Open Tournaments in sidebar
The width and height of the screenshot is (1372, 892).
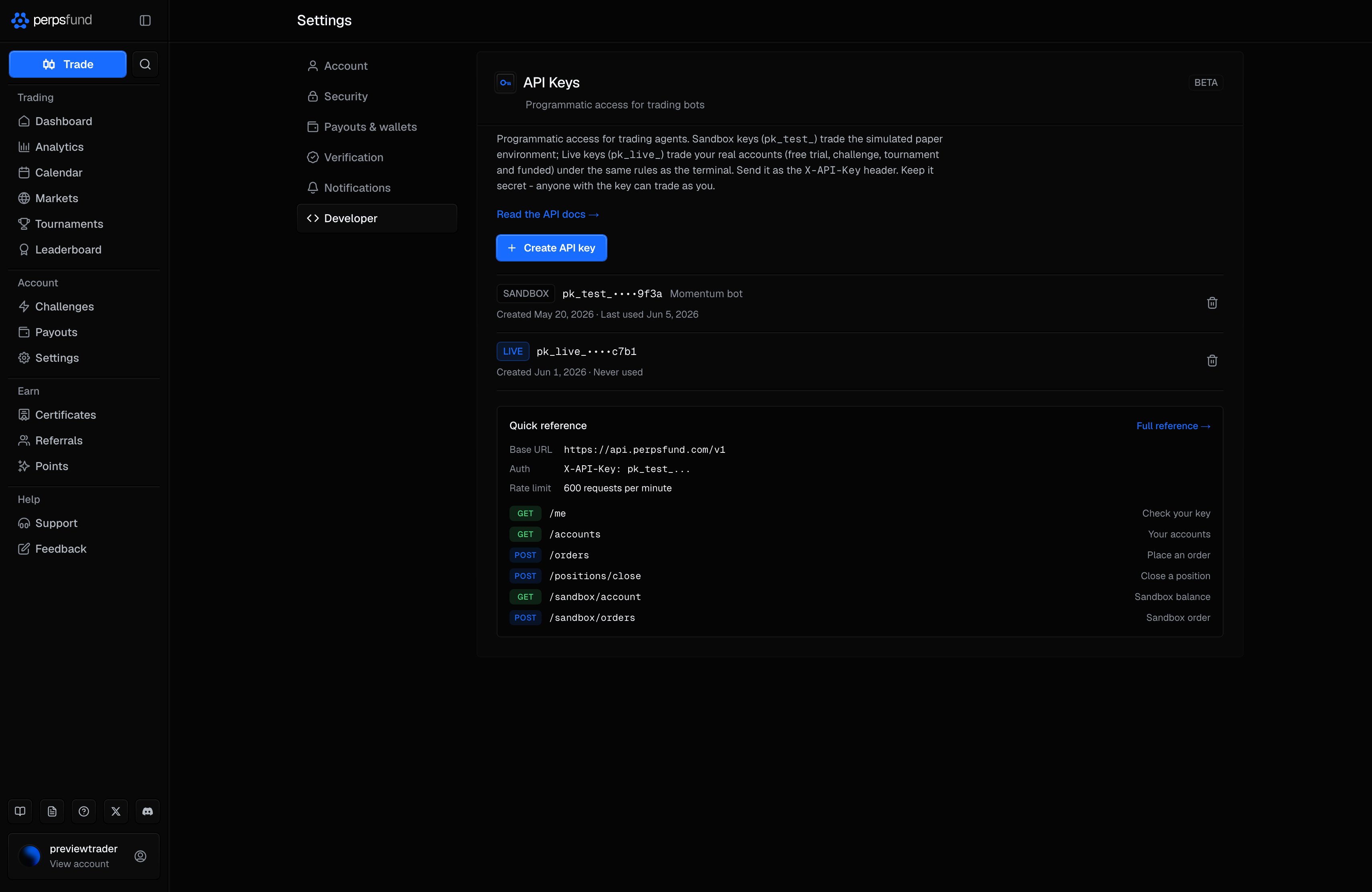(84, 223)
